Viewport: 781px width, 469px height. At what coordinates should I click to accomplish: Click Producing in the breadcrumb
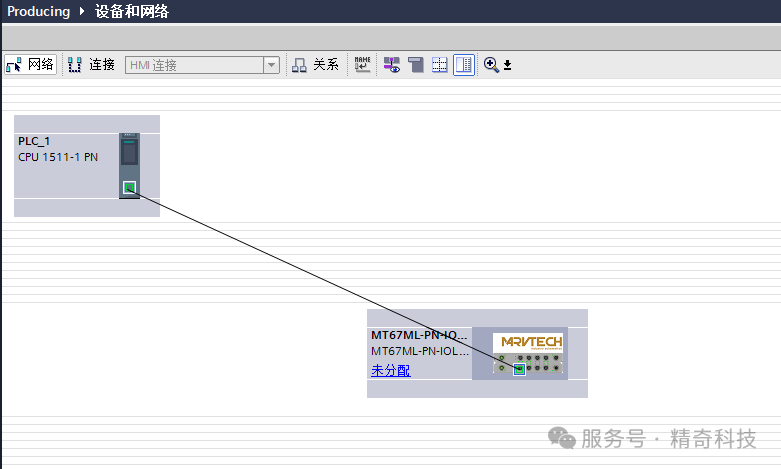pos(39,11)
